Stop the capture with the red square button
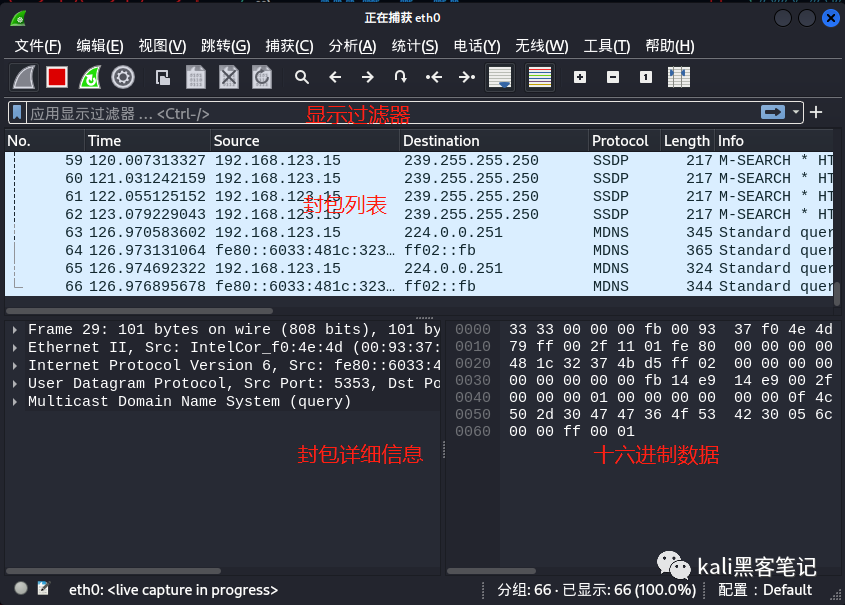845x605 pixels. tap(57, 78)
